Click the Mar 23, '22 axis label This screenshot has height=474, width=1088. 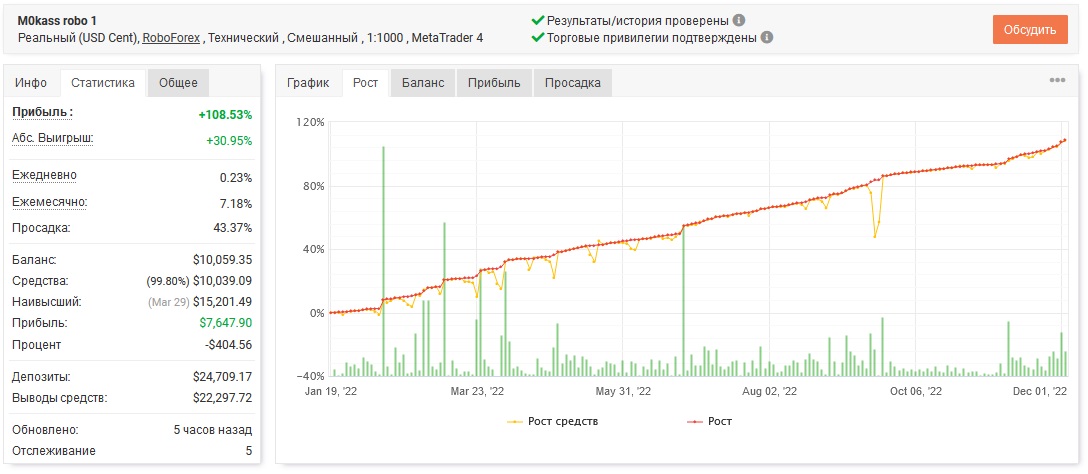click(477, 391)
